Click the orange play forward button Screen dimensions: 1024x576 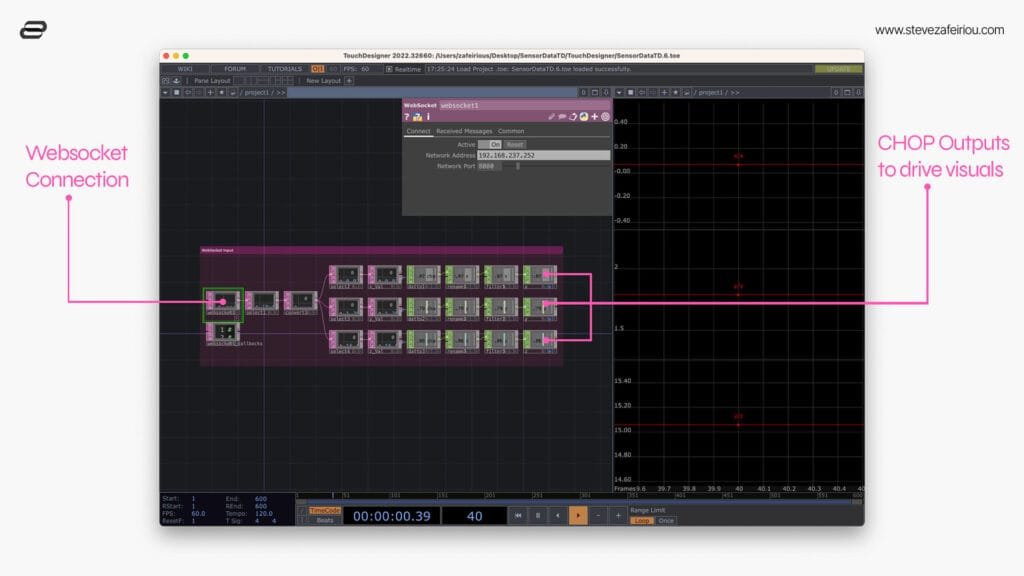point(578,516)
